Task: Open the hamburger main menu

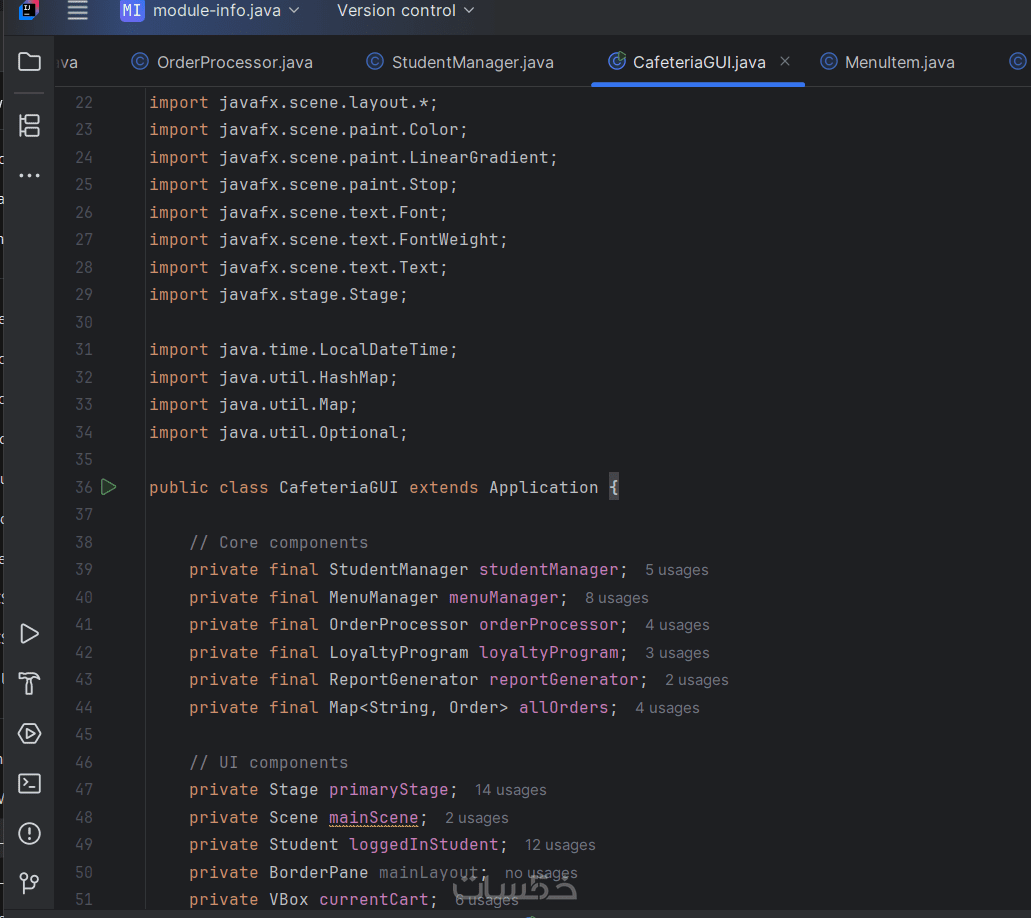Action: point(77,11)
